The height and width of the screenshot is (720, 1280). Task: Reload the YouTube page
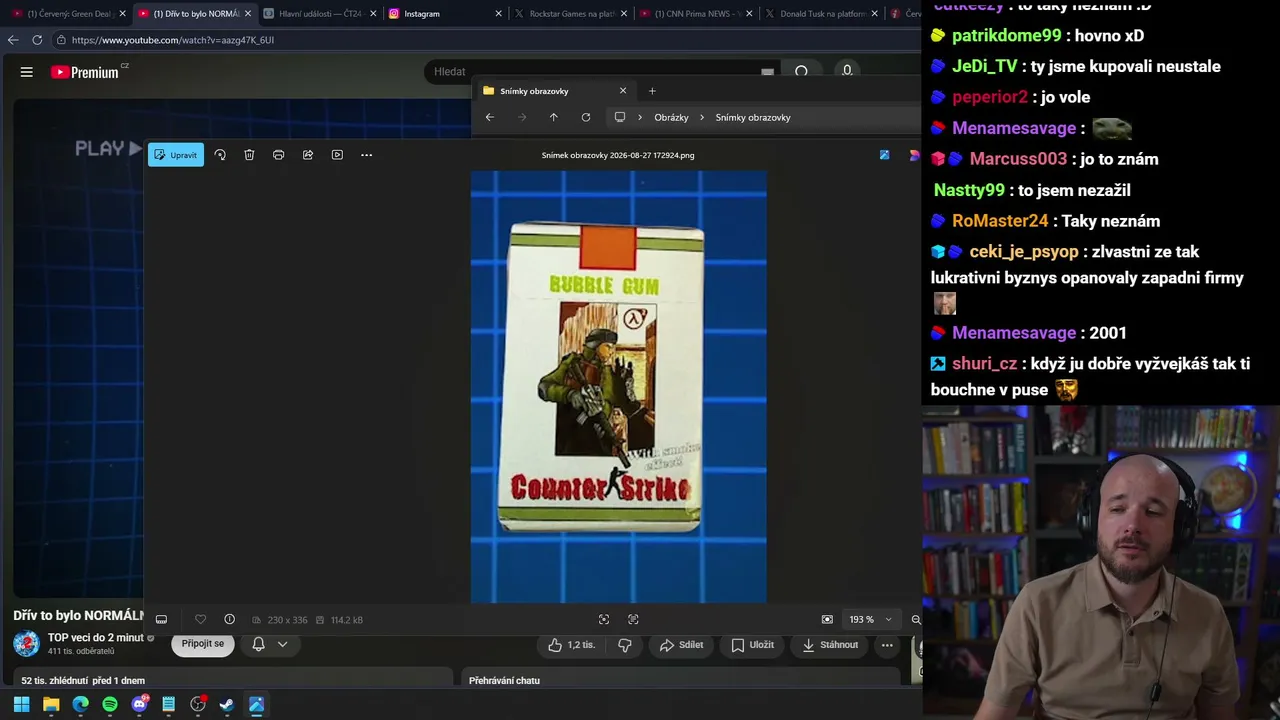37,40
